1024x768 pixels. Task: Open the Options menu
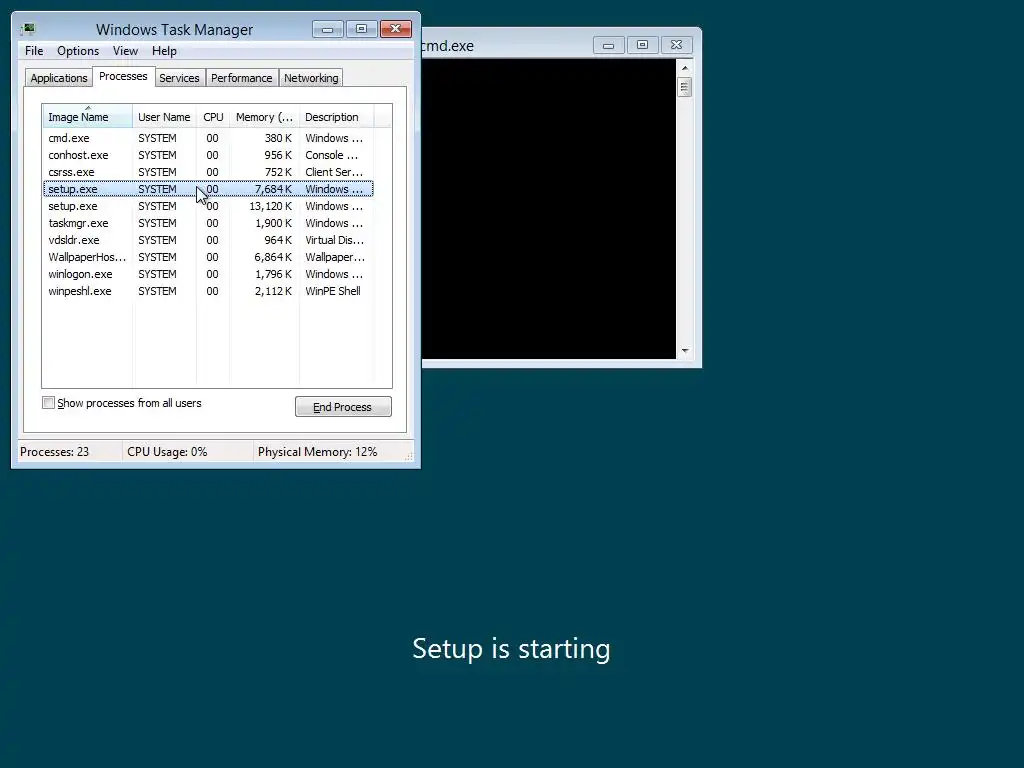pos(78,51)
